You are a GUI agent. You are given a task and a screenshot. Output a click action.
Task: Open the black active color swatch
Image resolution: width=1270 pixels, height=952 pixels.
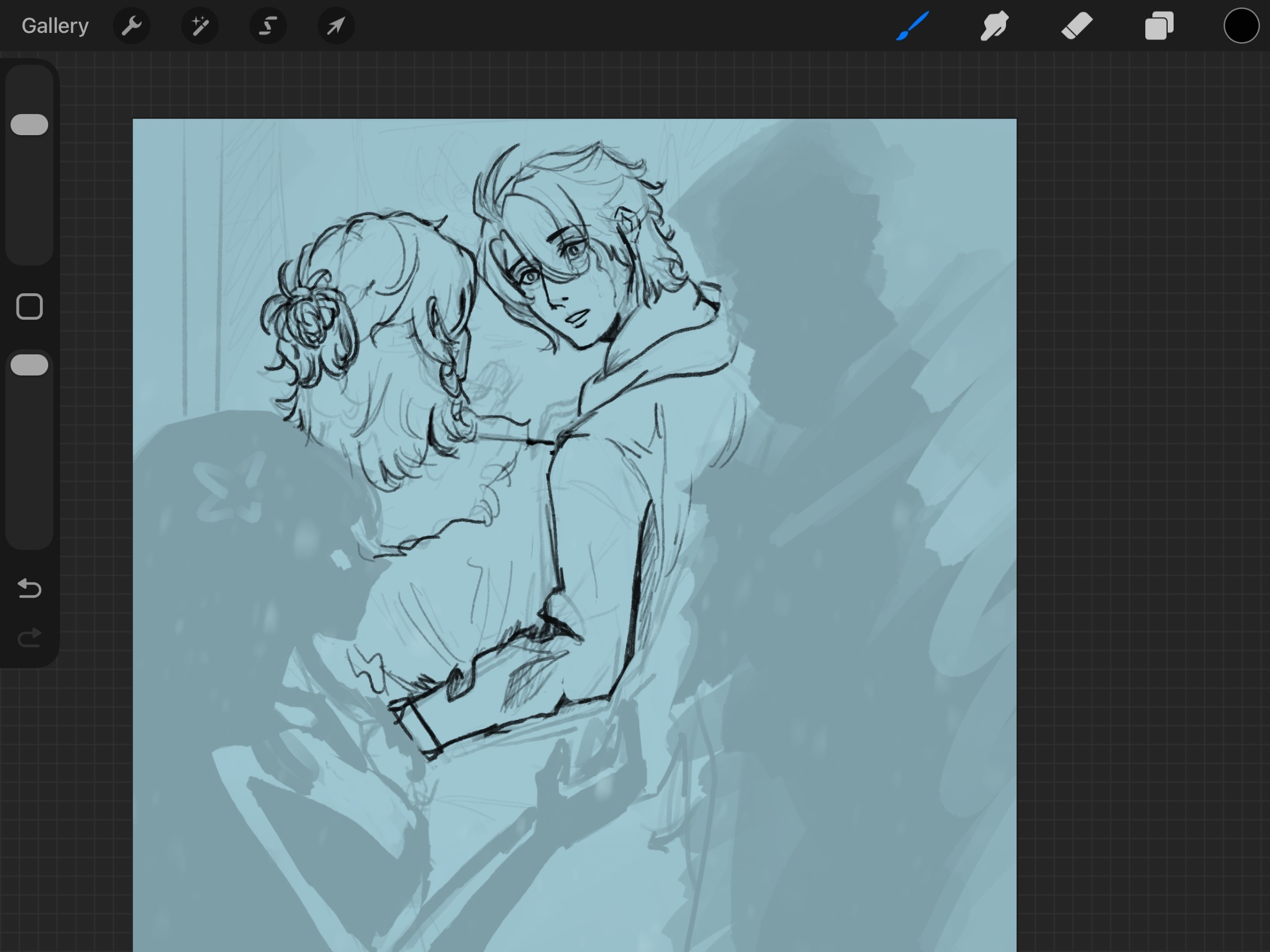coord(1241,26)
